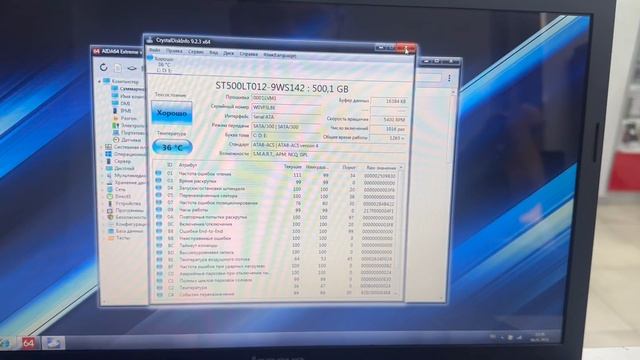Open the Язык(Language) menu
Viewport: 640px width, 360px height.
point(280,55)
